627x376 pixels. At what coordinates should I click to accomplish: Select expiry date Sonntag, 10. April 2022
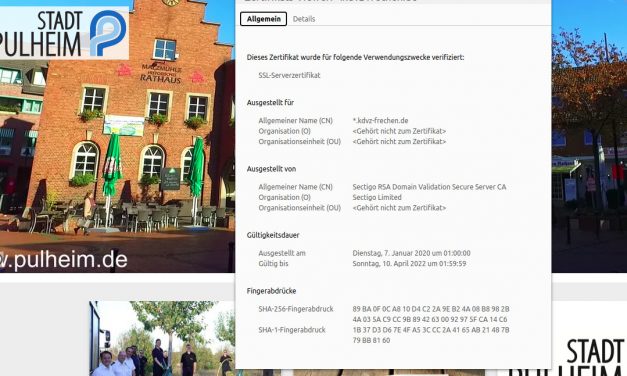[409, 264]
